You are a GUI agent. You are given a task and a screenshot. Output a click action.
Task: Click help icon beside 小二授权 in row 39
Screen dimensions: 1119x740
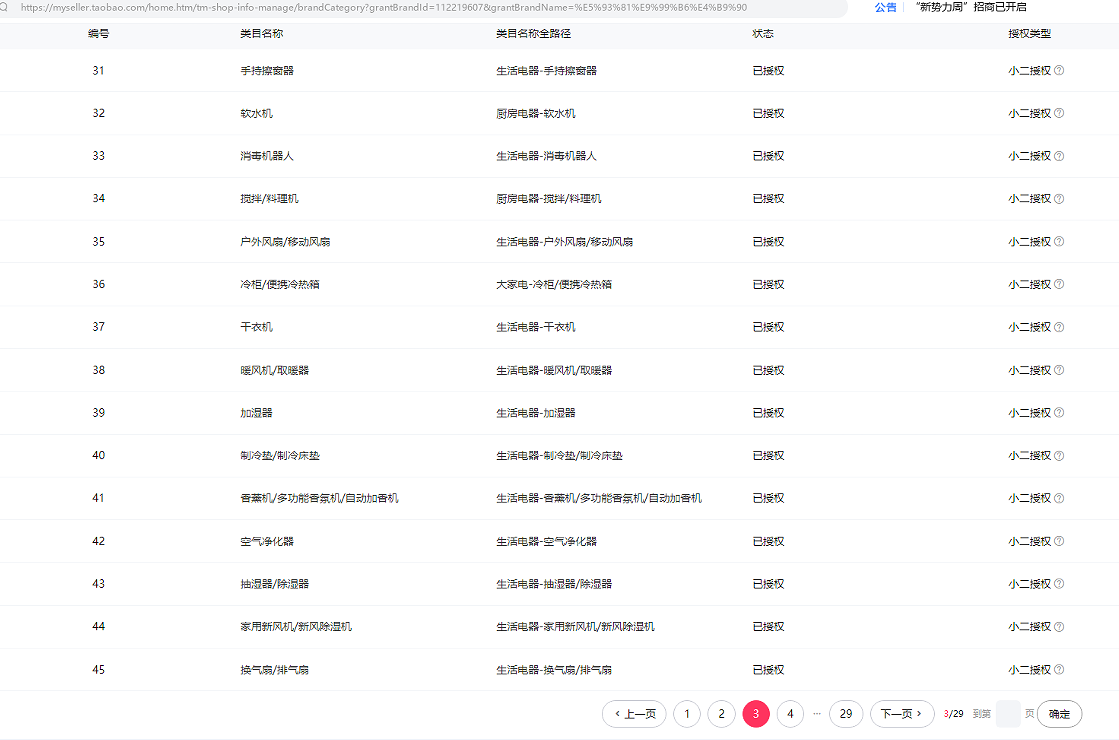pos(1059,413)
